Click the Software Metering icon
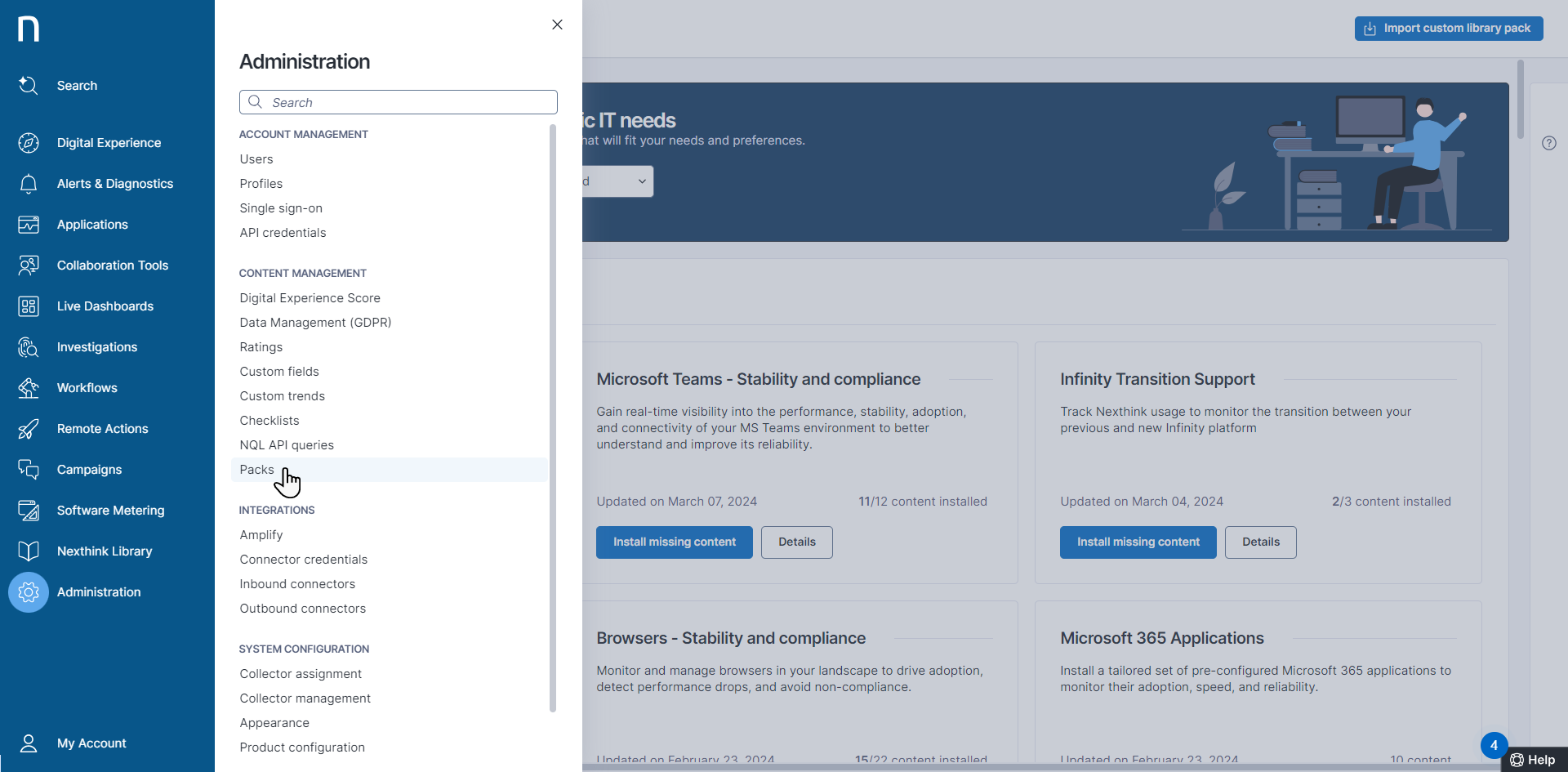Image resolution: width=1568 pixels, height=772 pixels. coord(29,511)
